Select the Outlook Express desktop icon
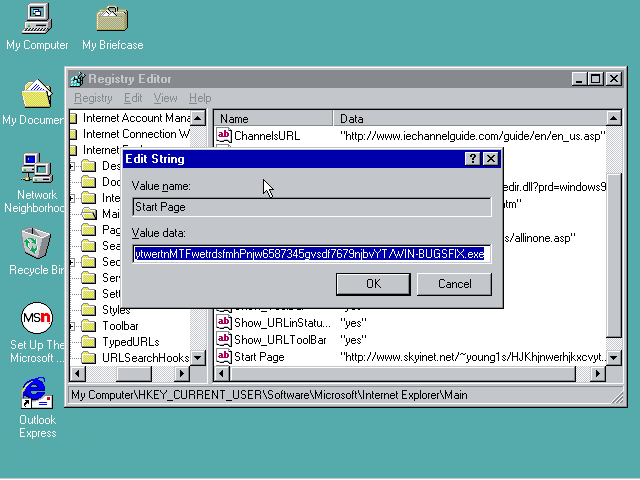640x480 pixels. [x=37, y=393]
